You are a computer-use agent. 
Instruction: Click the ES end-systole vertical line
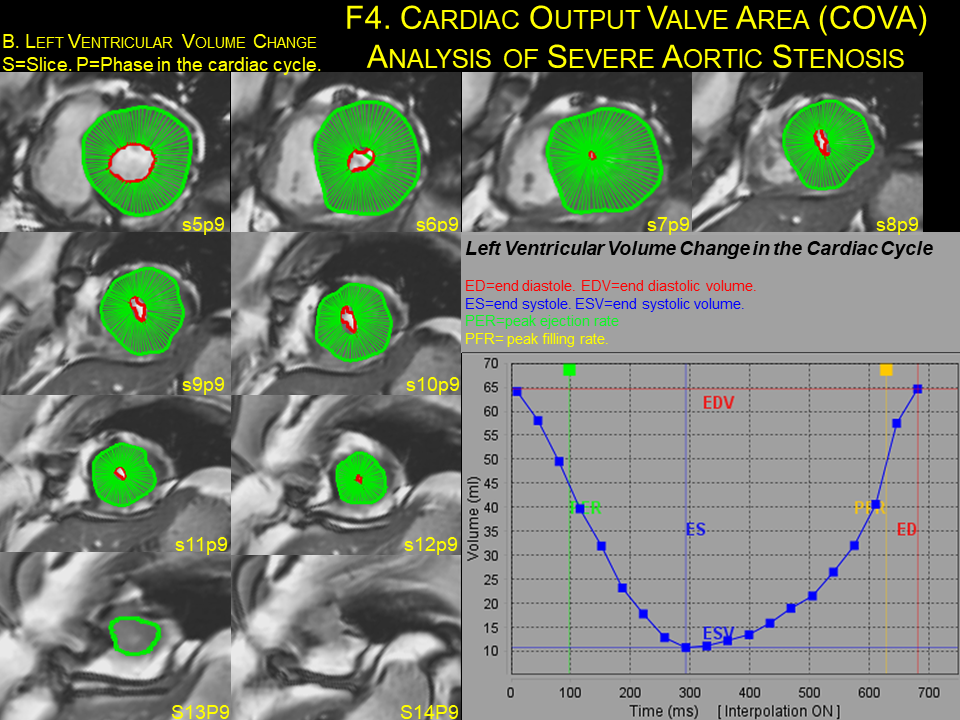point(684,530)
